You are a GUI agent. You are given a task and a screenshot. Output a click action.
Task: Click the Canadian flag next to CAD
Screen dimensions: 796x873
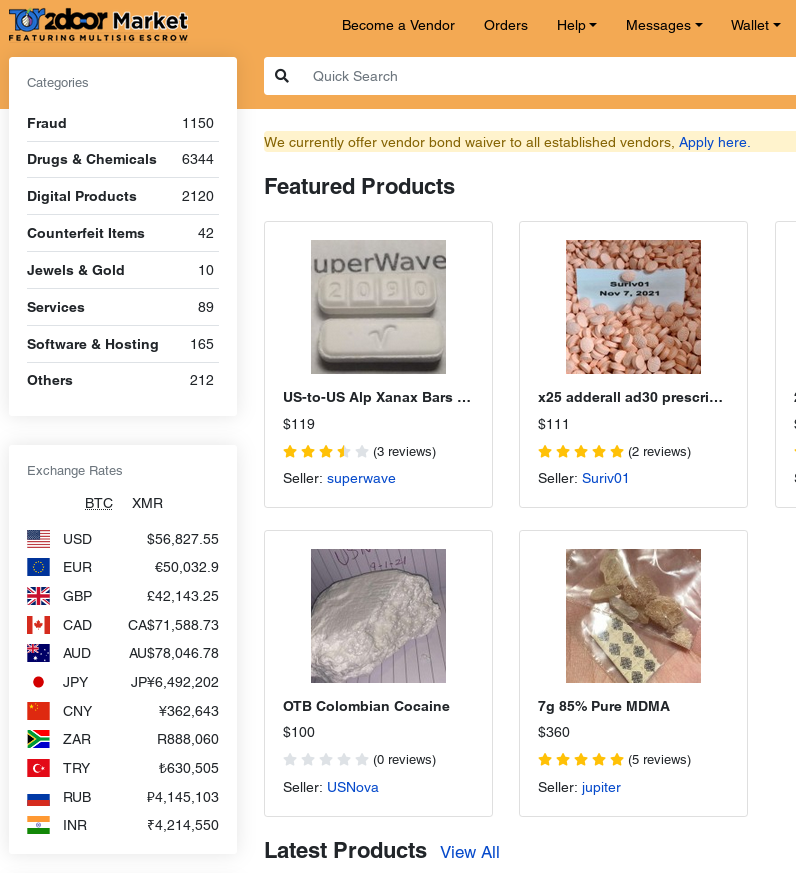coord(38,625)
